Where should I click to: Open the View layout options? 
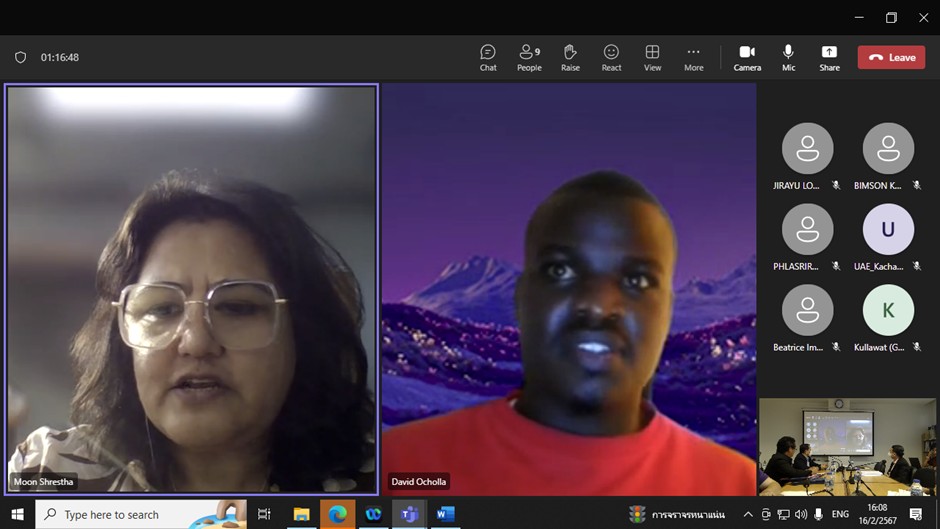point(652,57)
